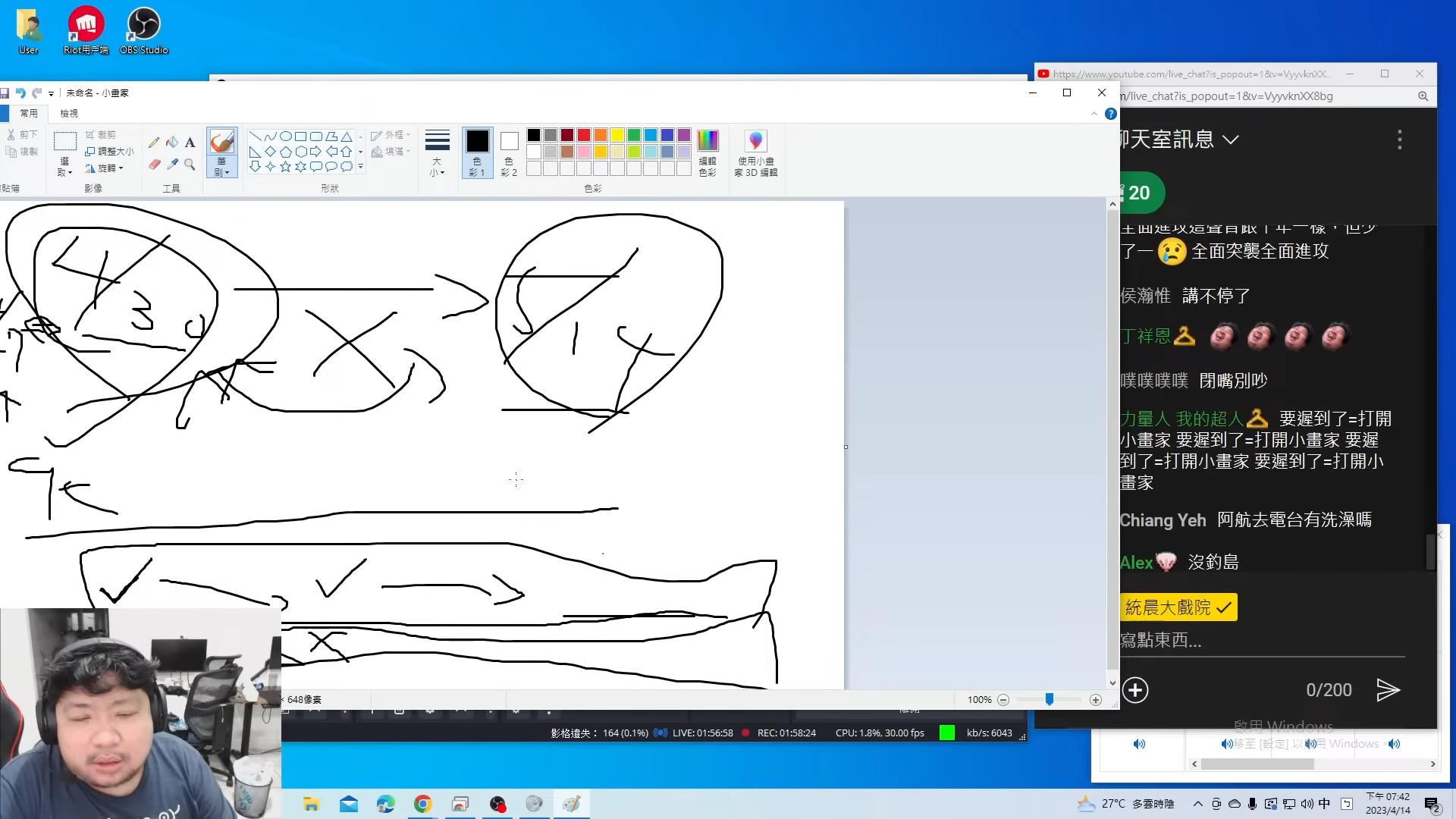Choose the yellow color swatch
The width and height of the screenshot is (1456, 819).
pos(617,135)
